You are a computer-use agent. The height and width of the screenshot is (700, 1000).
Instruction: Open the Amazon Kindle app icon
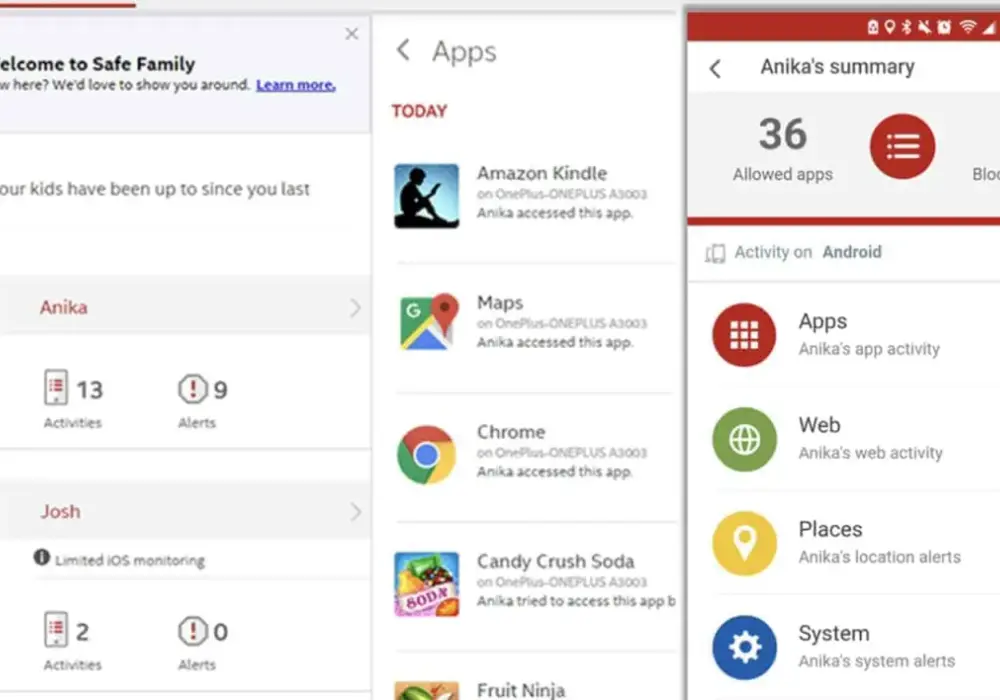coord(426,196)
